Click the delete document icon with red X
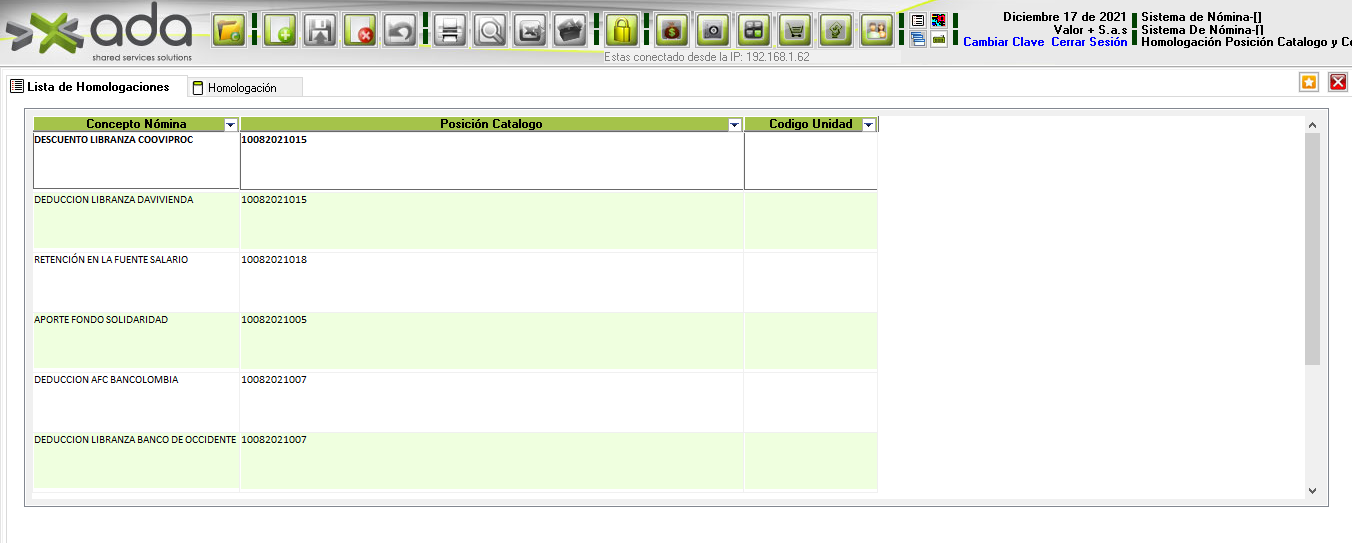 (x=360, y=30)
